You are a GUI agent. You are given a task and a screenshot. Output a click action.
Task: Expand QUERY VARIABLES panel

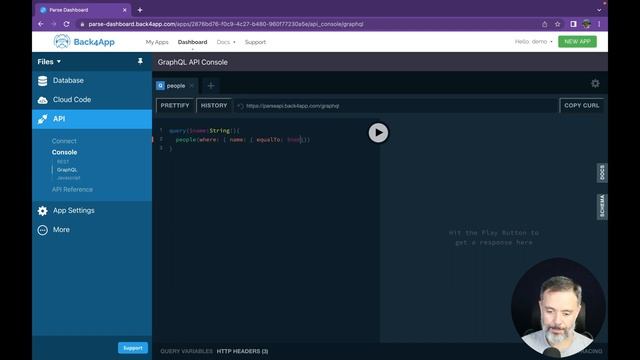[186, 351]
